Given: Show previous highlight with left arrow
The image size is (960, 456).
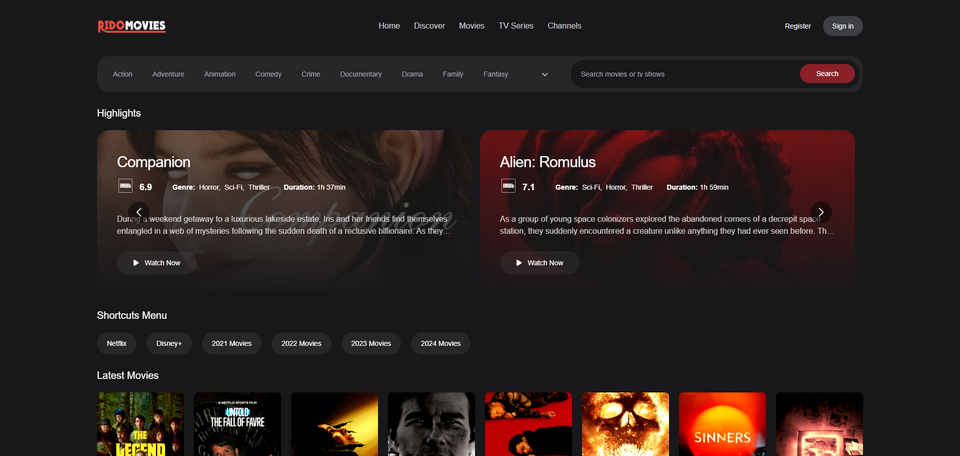Looking at the screenshot, I should coord(139,212).
